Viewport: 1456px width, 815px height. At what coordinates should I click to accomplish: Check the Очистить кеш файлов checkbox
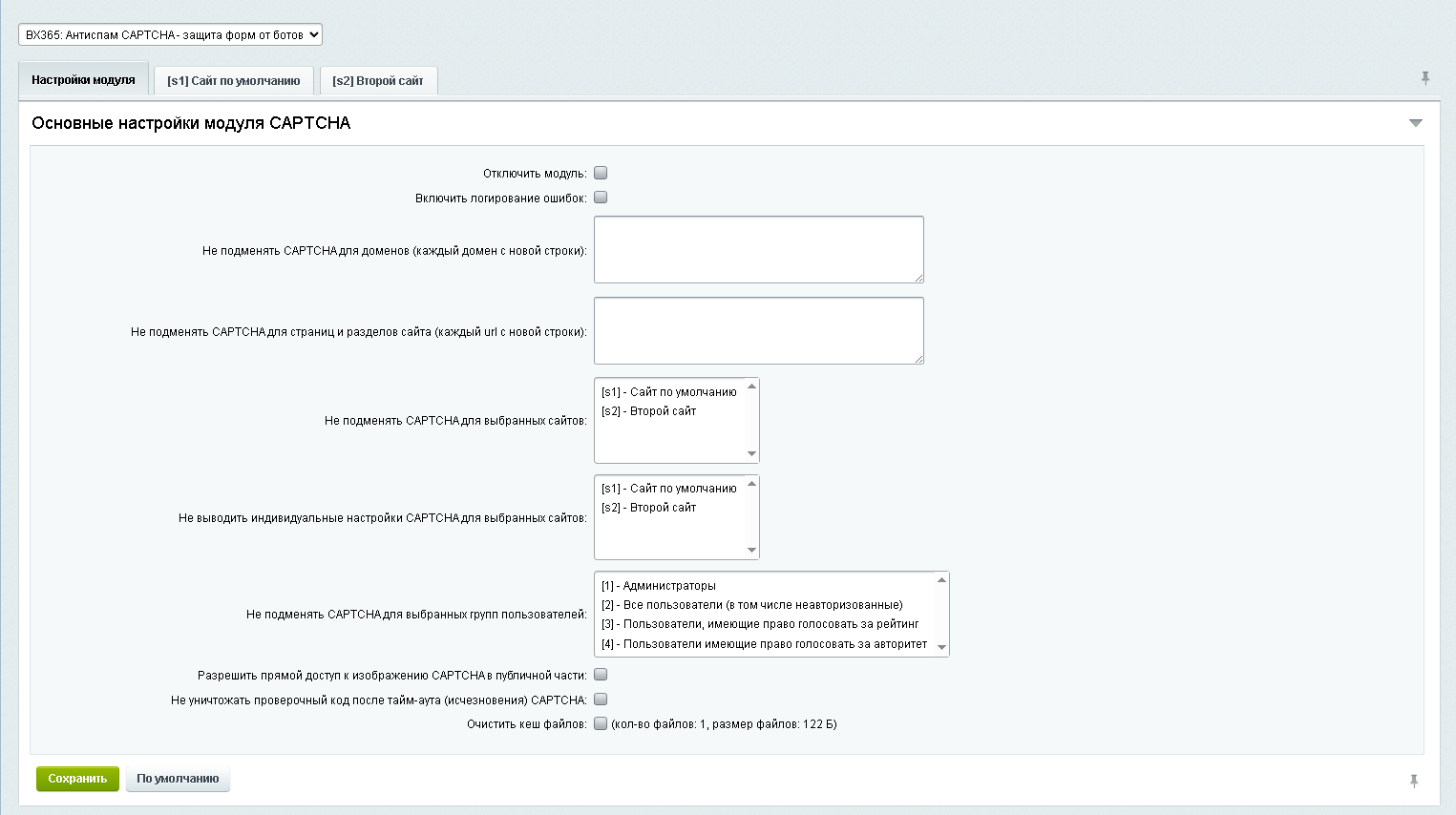click(x=601, y=723)
